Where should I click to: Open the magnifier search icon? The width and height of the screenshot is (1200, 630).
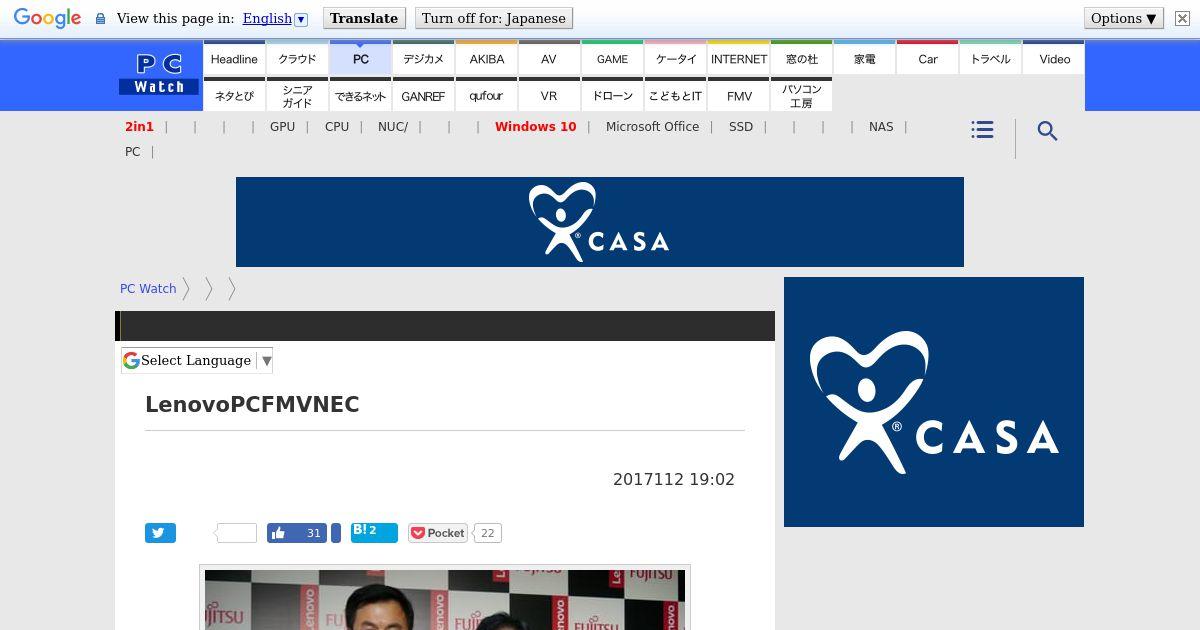coord(1047,131)
